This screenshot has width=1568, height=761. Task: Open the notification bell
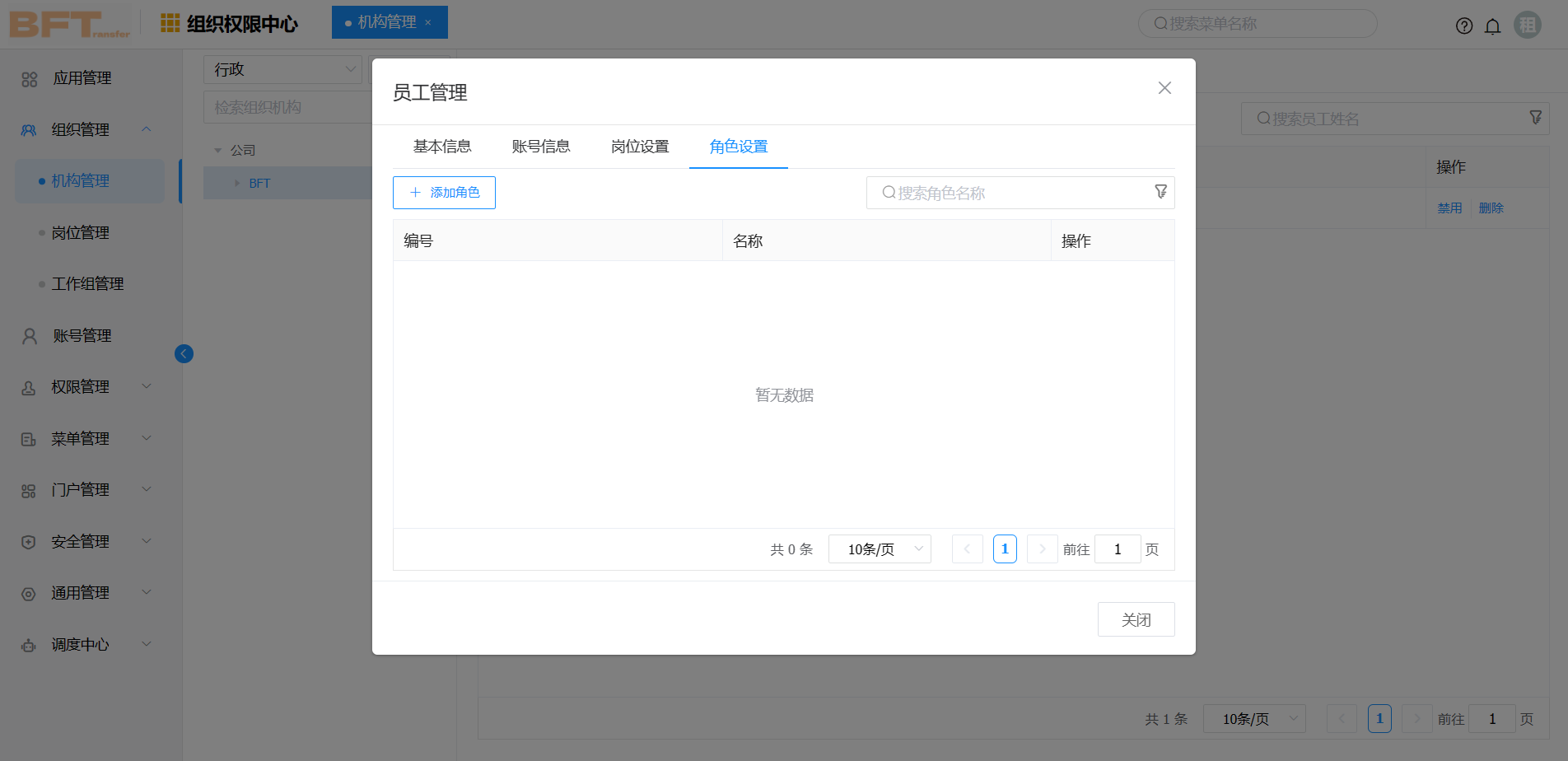(x=1492, y=26)
